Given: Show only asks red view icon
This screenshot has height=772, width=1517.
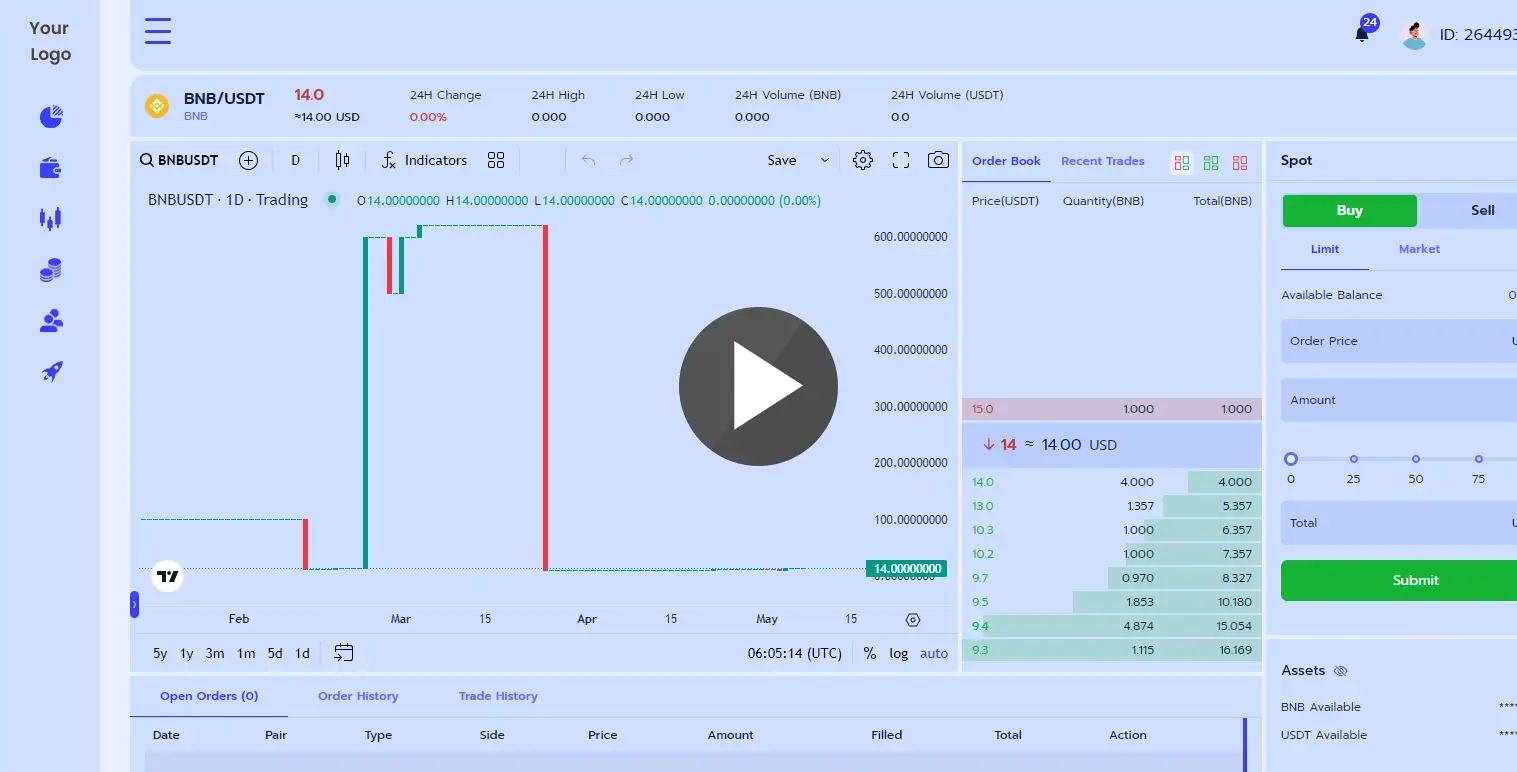Looking at the screenshot, I should 1240,162.
